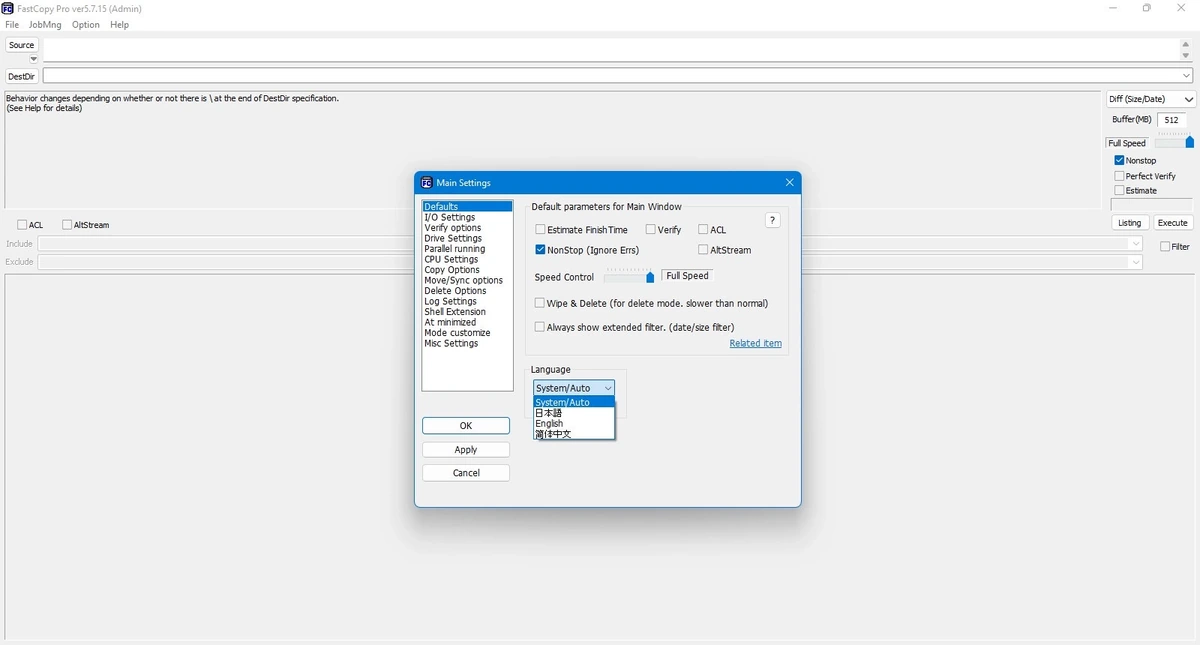Screen dimensions: 1200x645
Task: Open Parallel running settings
Action: pyautogui.click(x=467, y=249)
